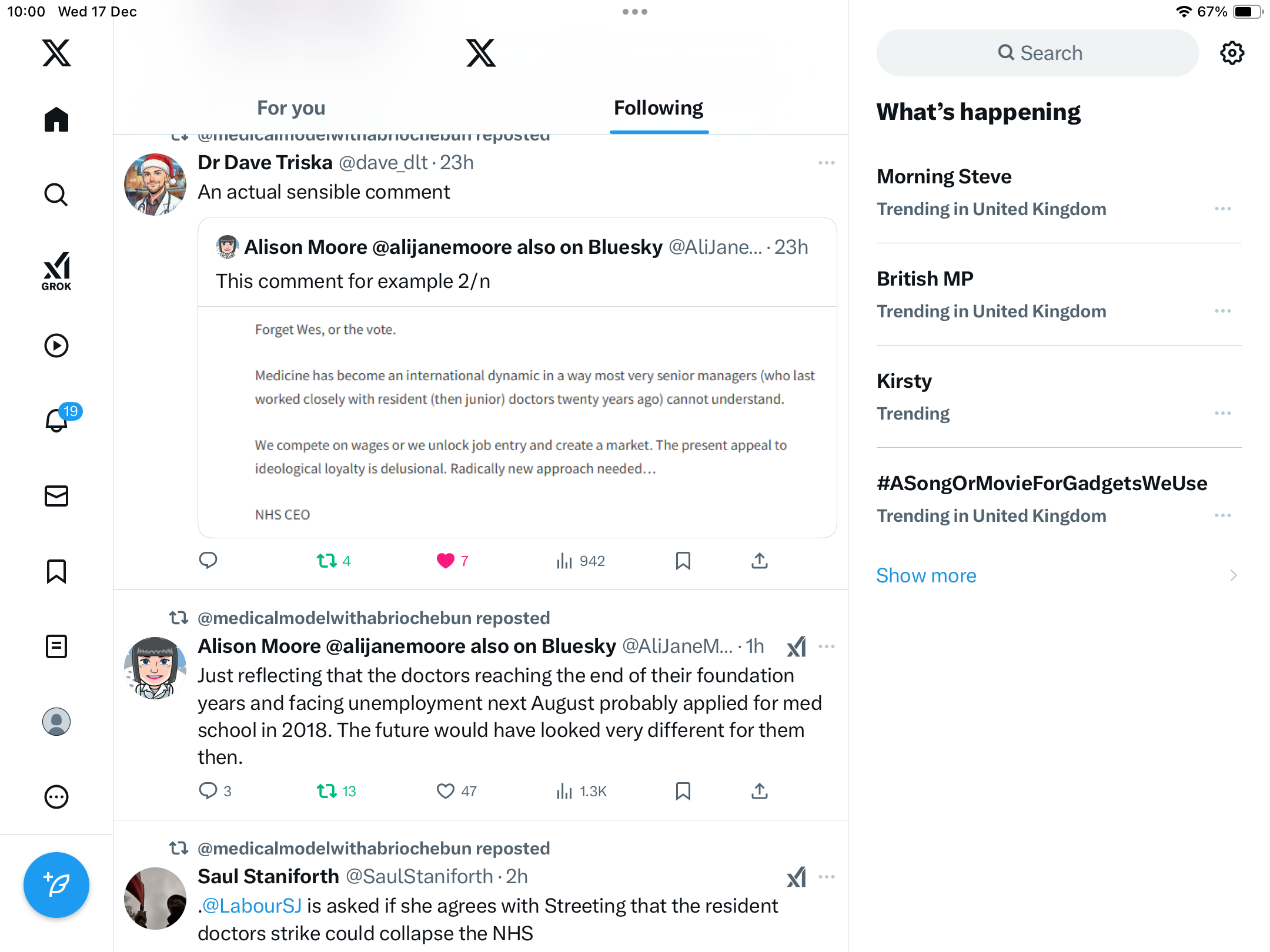Open the sidebar search magnifier
Screen dimensions: 1270x952
click(56, 195)
